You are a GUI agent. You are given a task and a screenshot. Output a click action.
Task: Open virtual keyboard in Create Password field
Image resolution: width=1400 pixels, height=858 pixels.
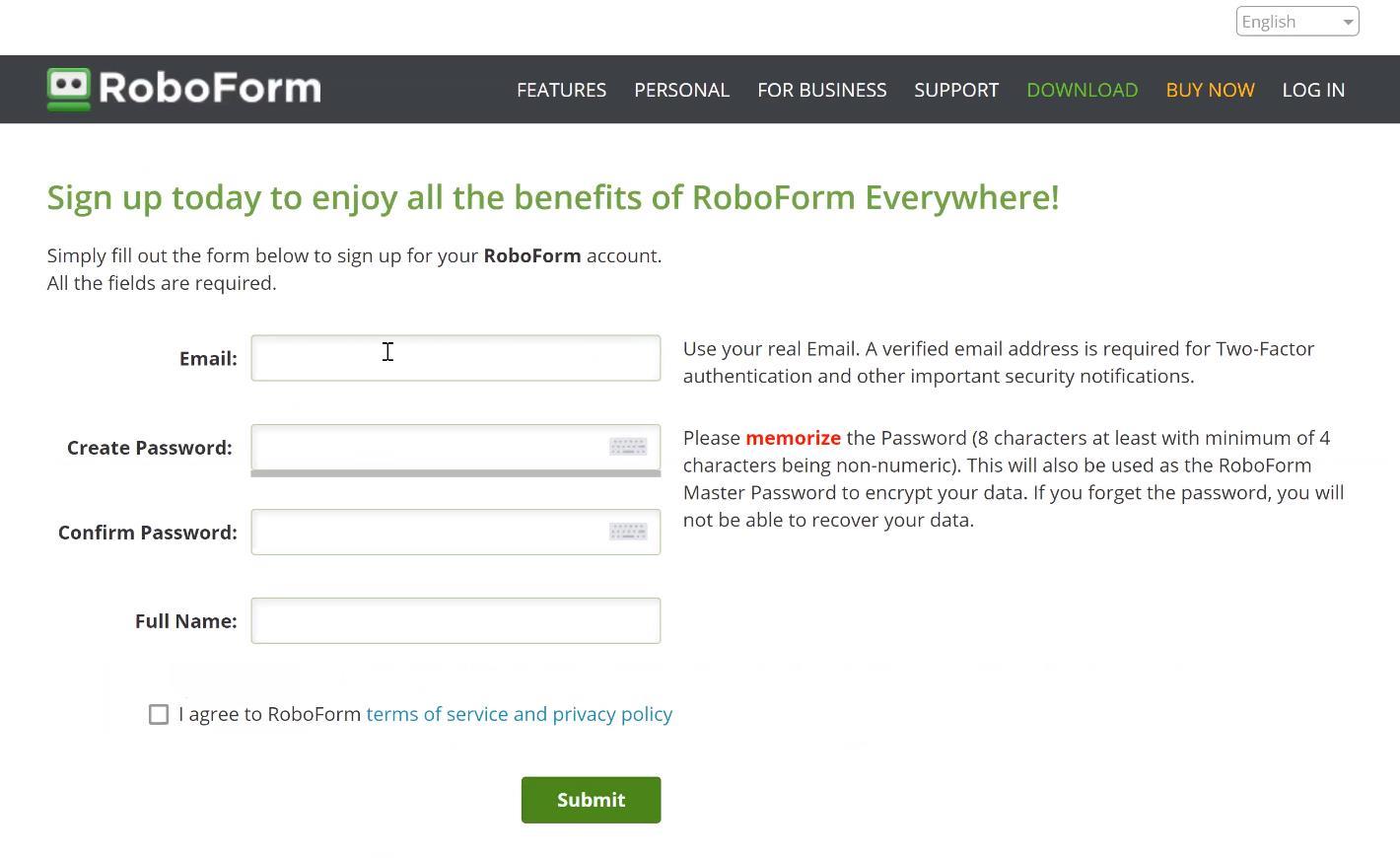click(x=628, y=448)
